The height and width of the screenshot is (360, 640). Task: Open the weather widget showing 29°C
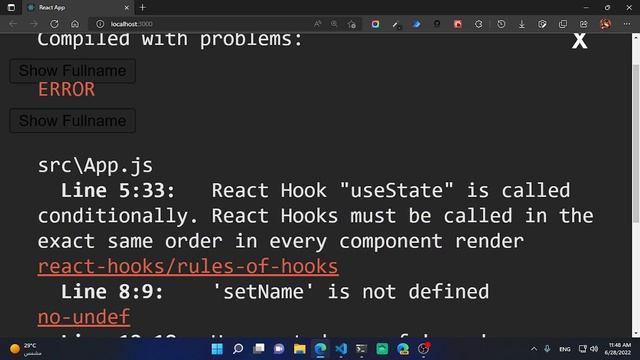pyautogui.click(x=25, y=349)
